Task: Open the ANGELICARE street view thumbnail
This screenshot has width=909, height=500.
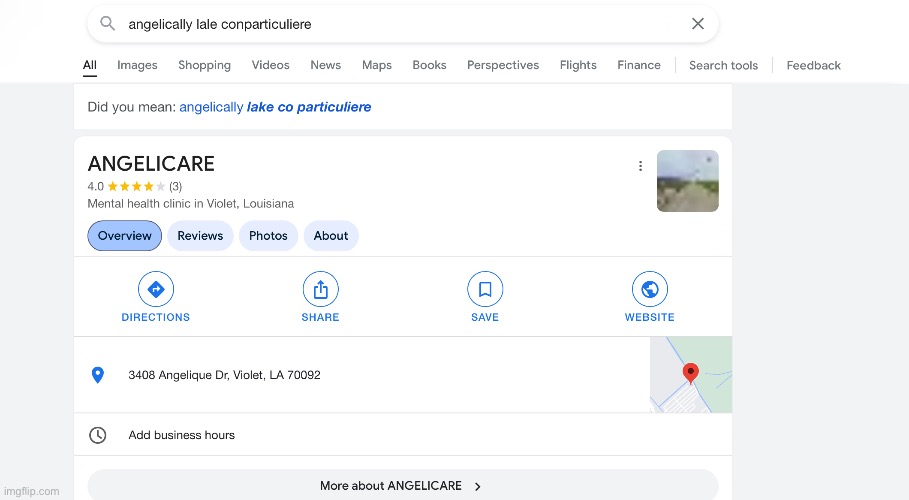Action: [x=687, y=181]
